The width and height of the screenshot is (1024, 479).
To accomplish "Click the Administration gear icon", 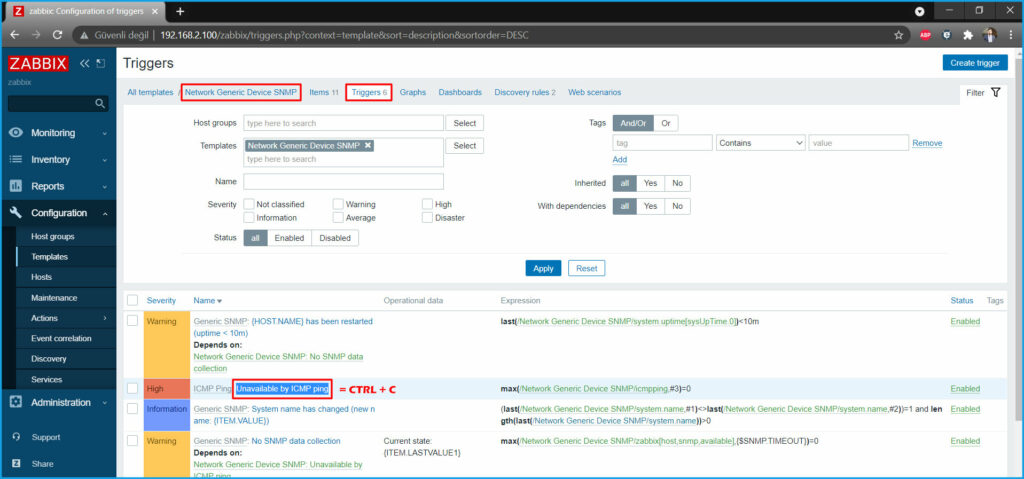I will coord(16,403).
